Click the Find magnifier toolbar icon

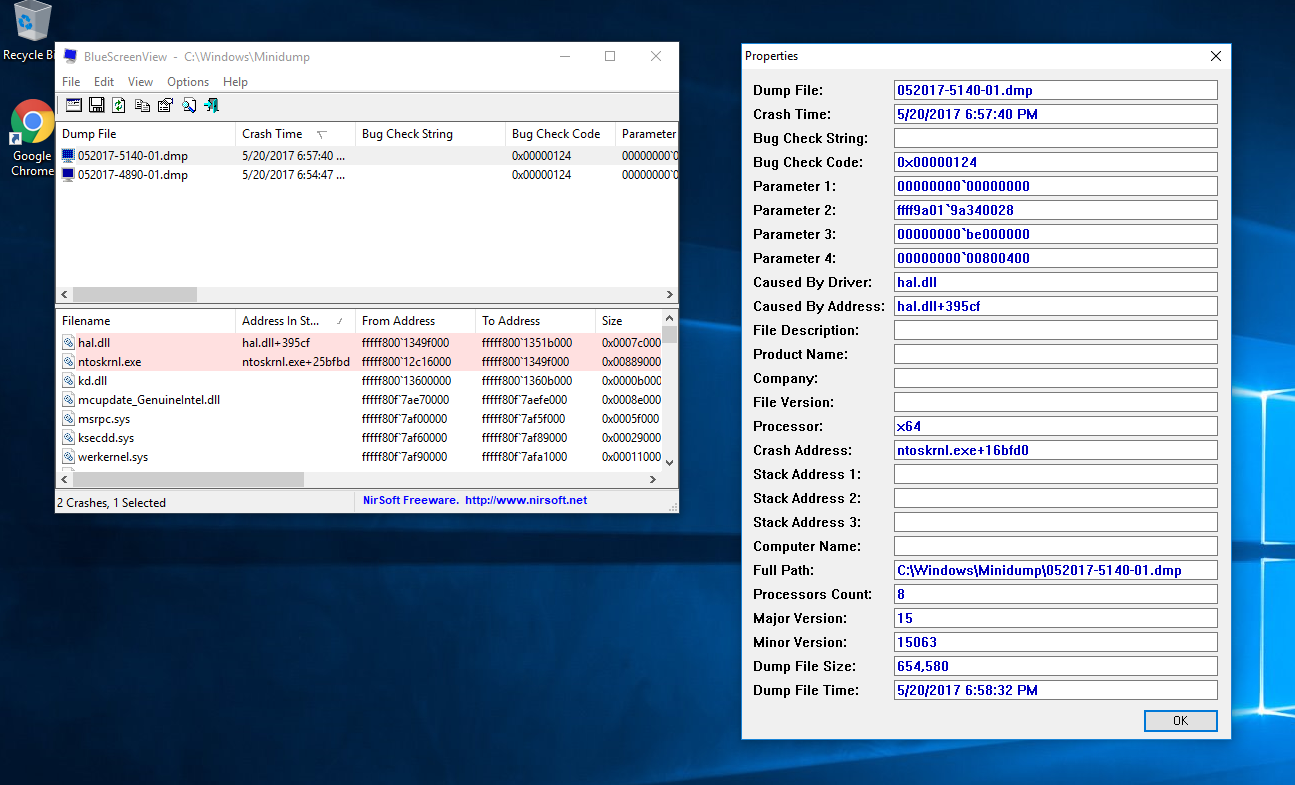click(188, 105)
